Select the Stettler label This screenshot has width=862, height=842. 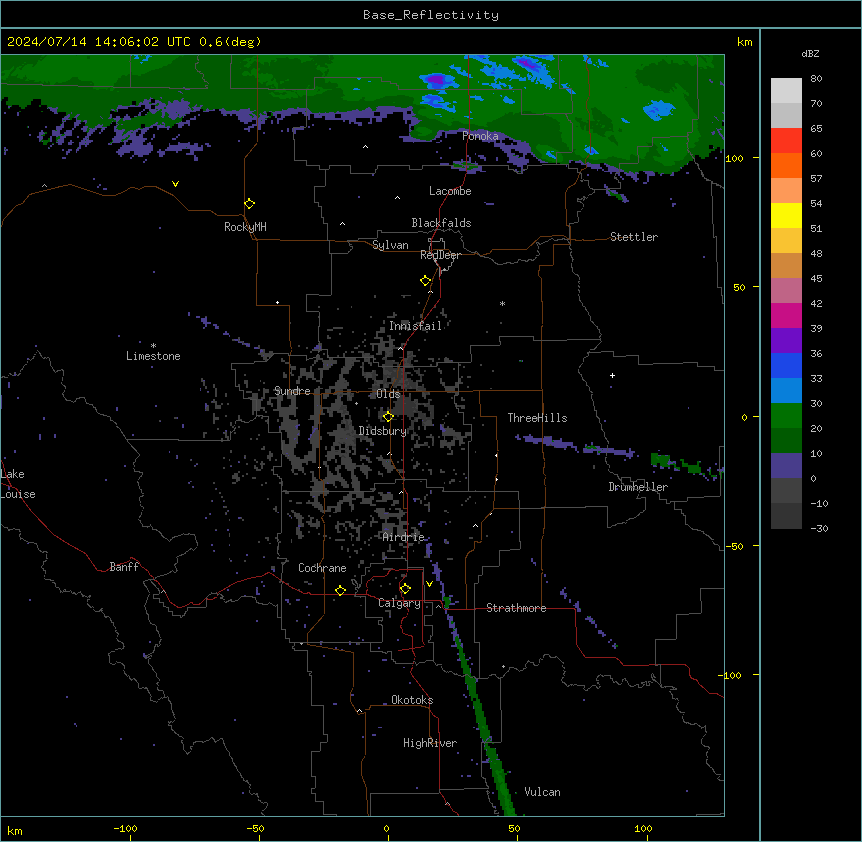(x=634, y=237)
